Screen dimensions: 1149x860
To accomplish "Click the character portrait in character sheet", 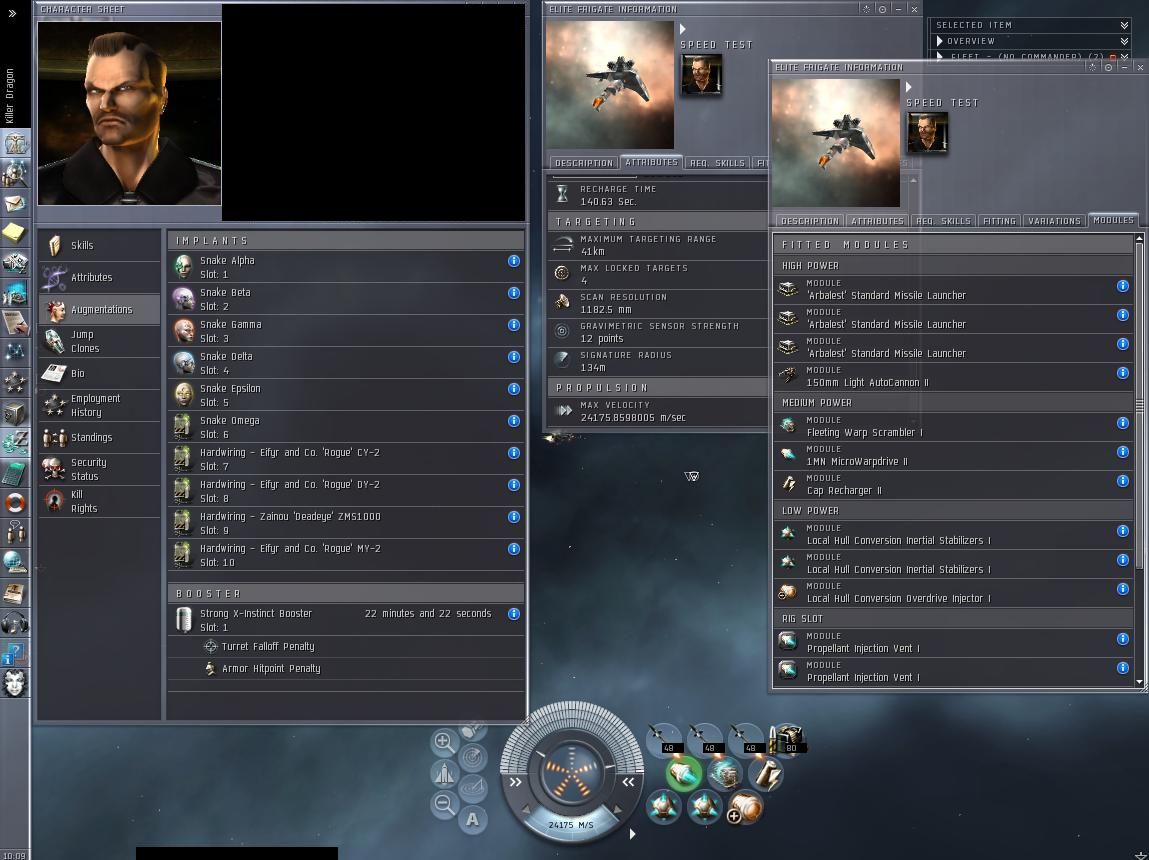I will (x=129, y=113).
